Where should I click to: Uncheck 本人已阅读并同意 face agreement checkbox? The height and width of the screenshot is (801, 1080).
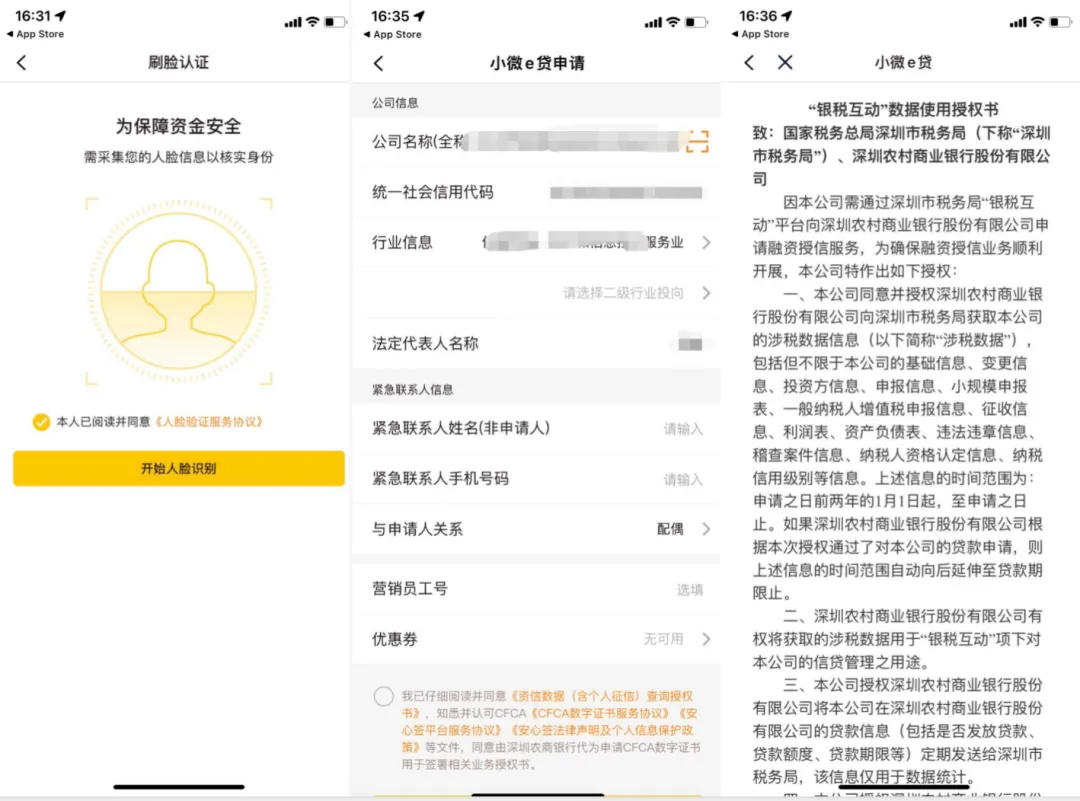(x=41, y=422)
